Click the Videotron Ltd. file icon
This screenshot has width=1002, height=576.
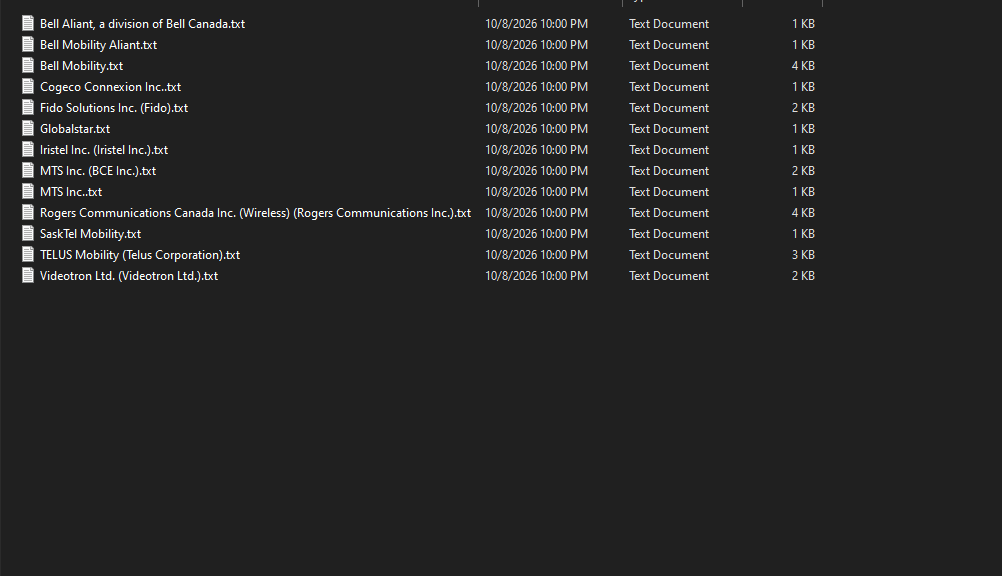click(28, 276)
